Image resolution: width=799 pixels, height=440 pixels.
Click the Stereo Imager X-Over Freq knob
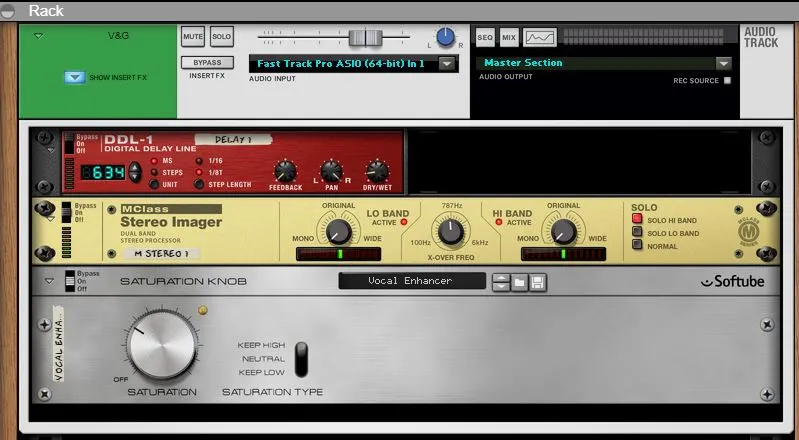point(451,232)
